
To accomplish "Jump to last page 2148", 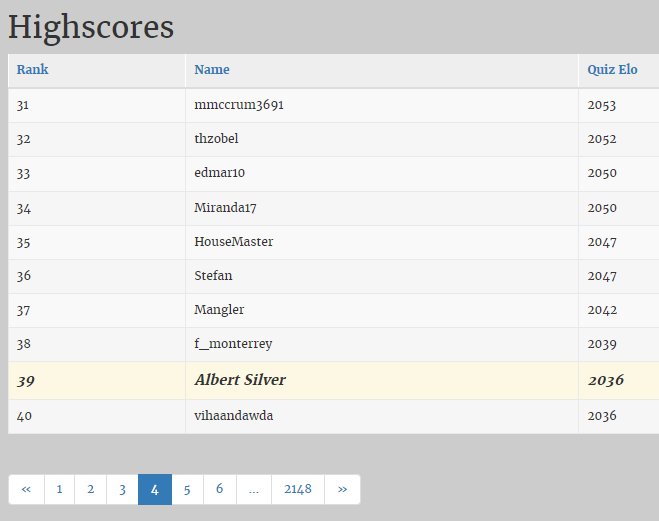I will click(x=298, y=489).
